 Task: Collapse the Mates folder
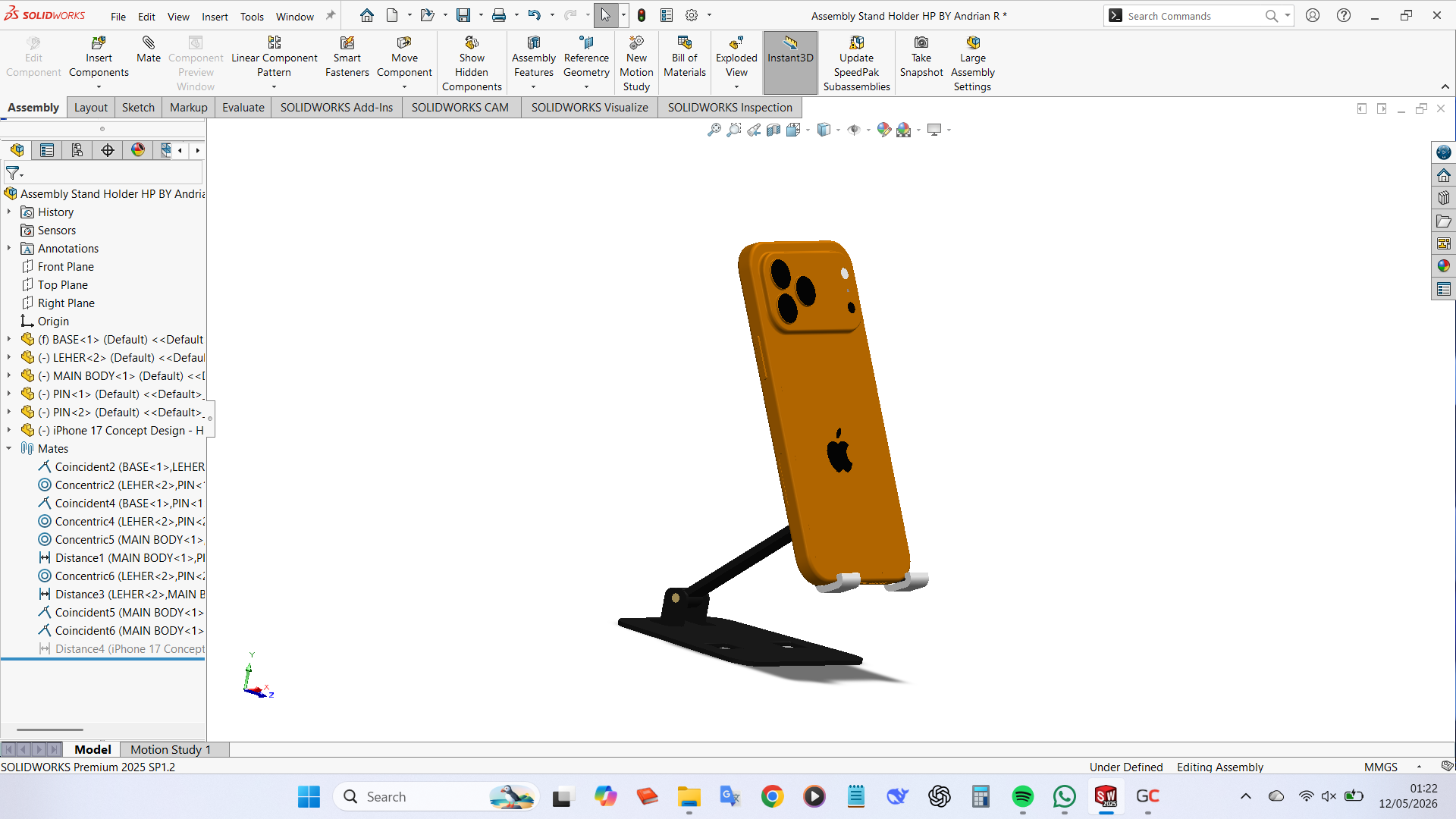(x=9, y=449)
